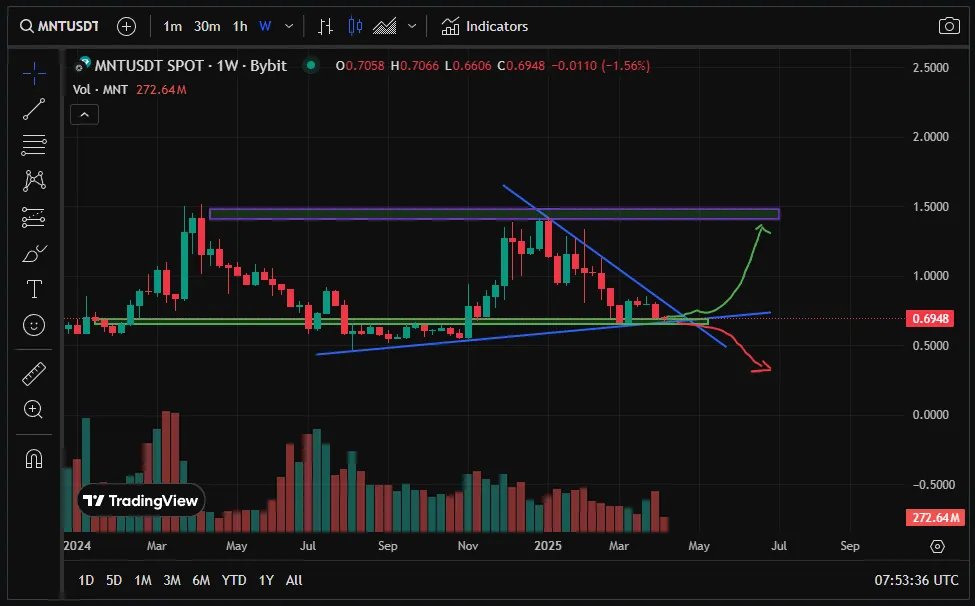Viewport: 975px width, 606px height.
Task: Select the weekly W timeframe
Action: click(265, 26)
